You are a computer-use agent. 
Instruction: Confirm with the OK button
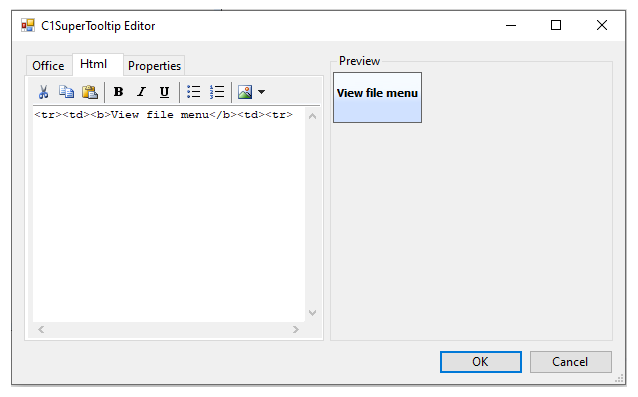(x=481, y=362)
